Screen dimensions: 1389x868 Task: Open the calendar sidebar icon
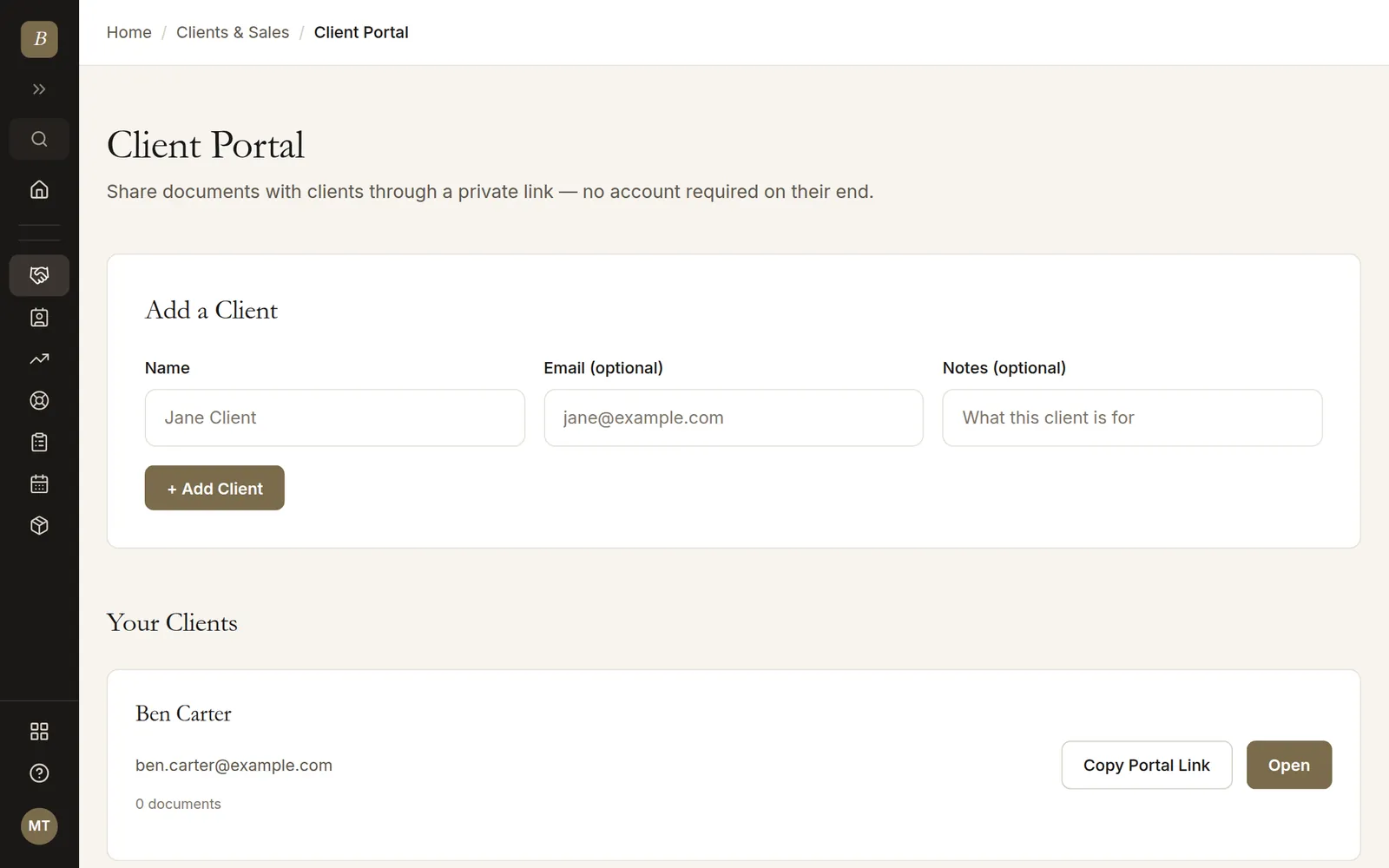coord(39,483)
